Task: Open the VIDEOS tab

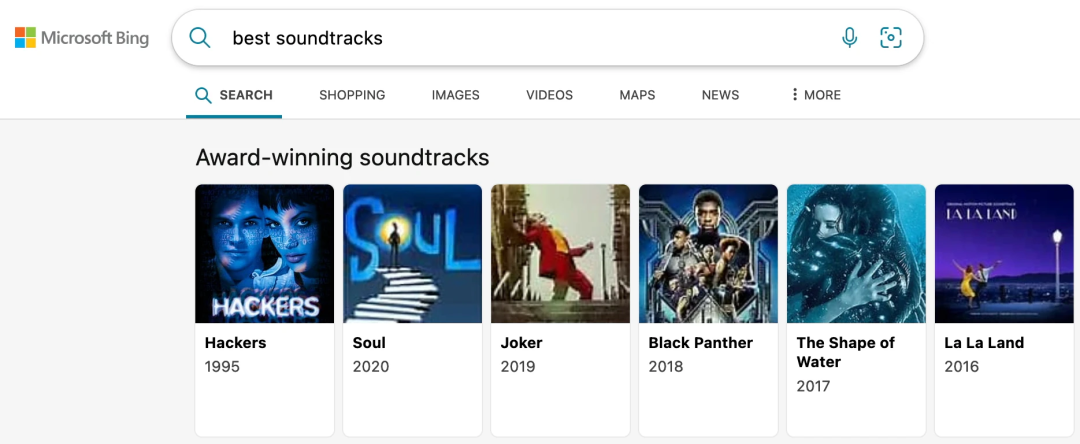Action: [549, 95]
